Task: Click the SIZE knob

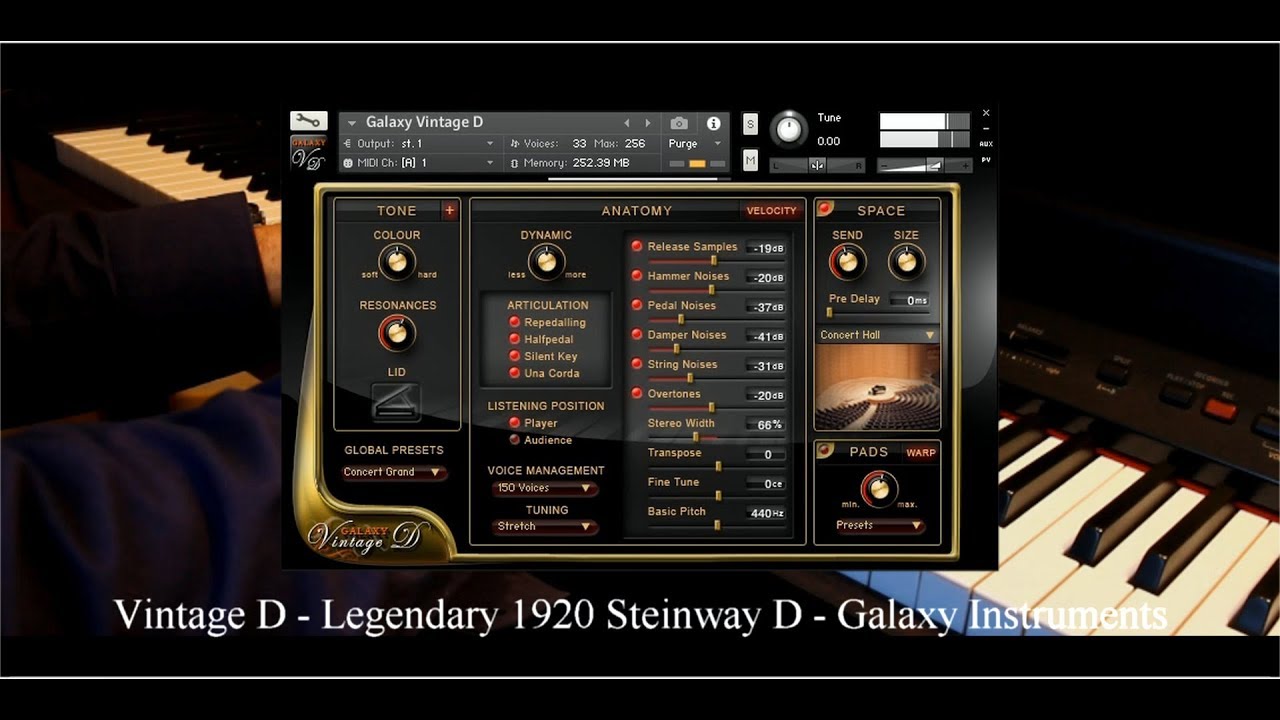Action: tap(906, 262)
